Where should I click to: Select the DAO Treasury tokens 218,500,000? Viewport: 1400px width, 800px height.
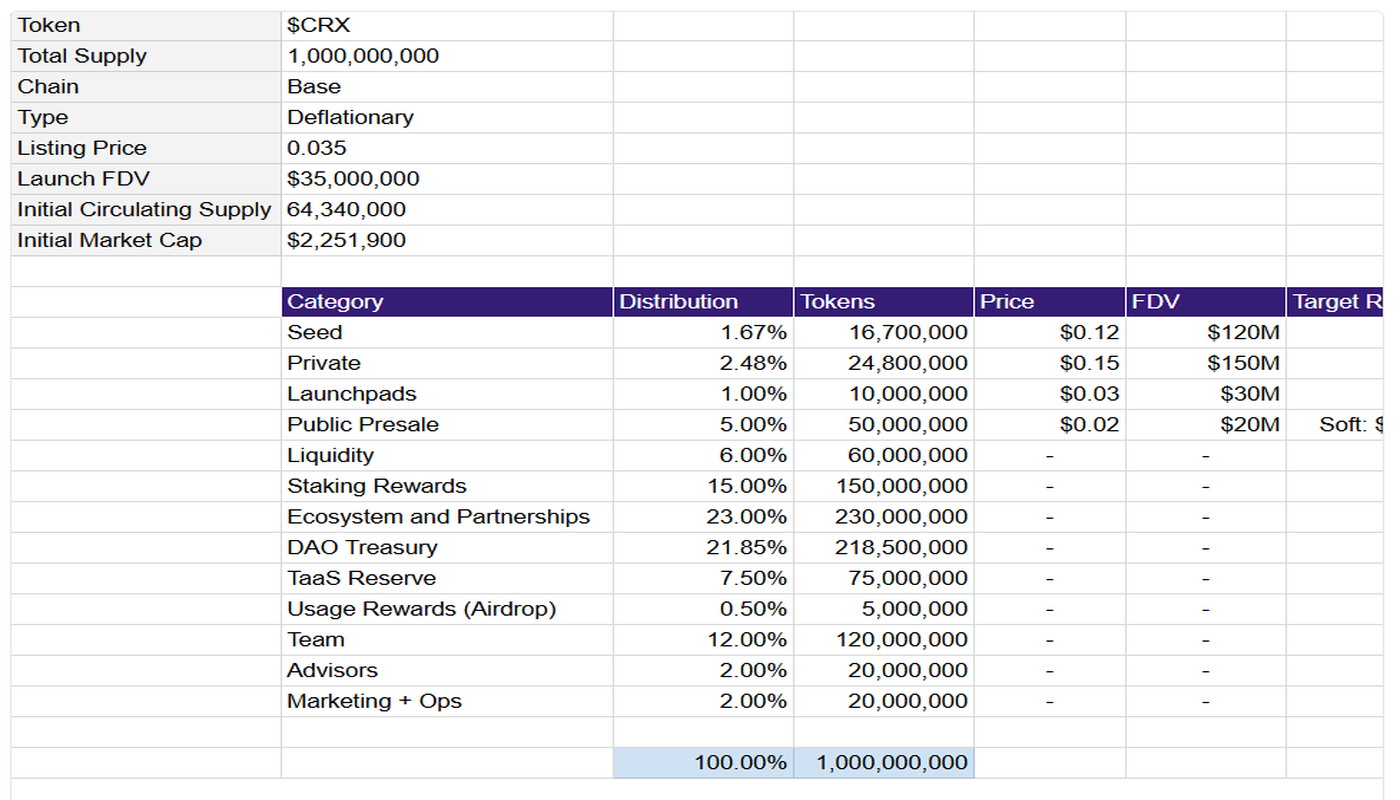pos(884,548)
